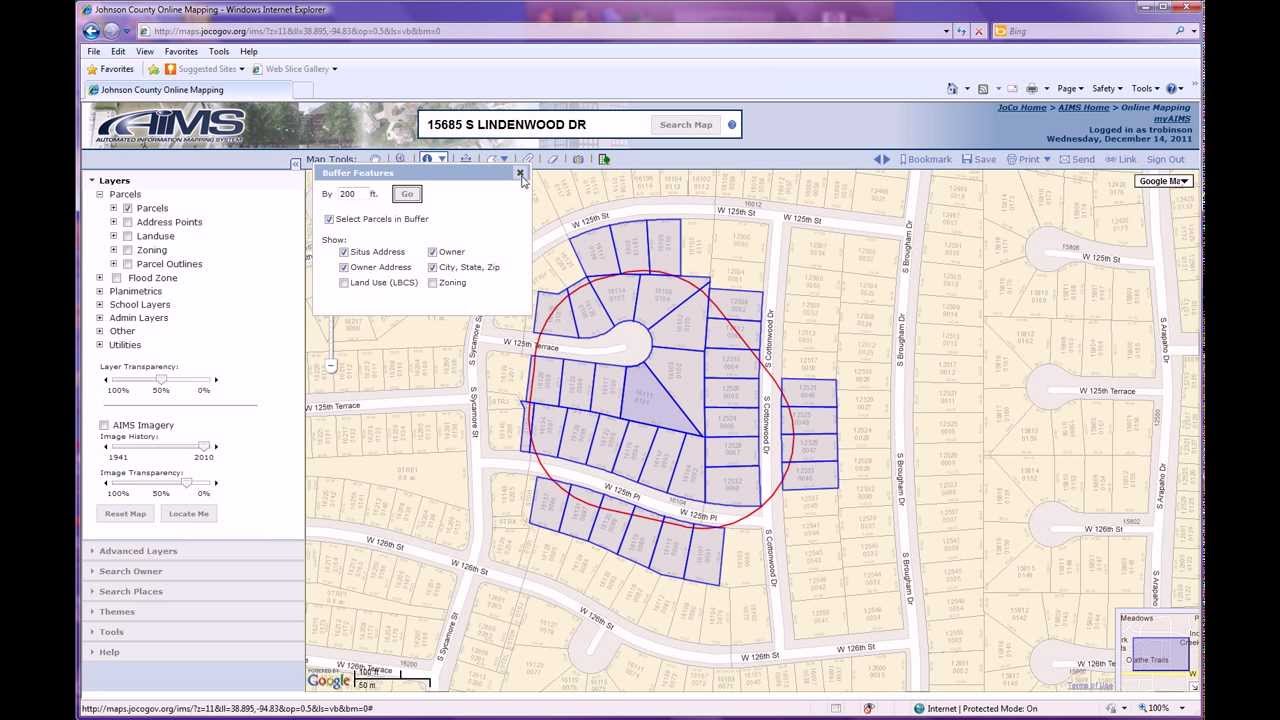Close the Buffer Features panel

click(x=520, y=173)
